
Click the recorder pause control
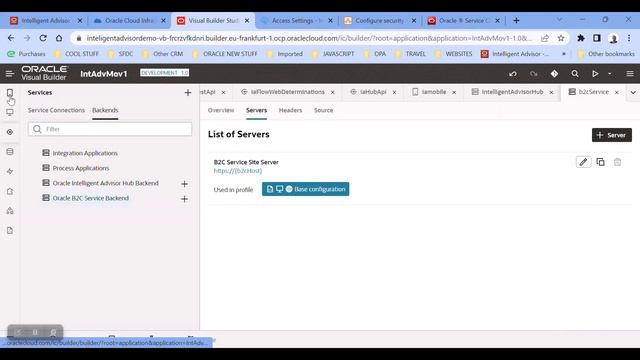tap(36, 332)
